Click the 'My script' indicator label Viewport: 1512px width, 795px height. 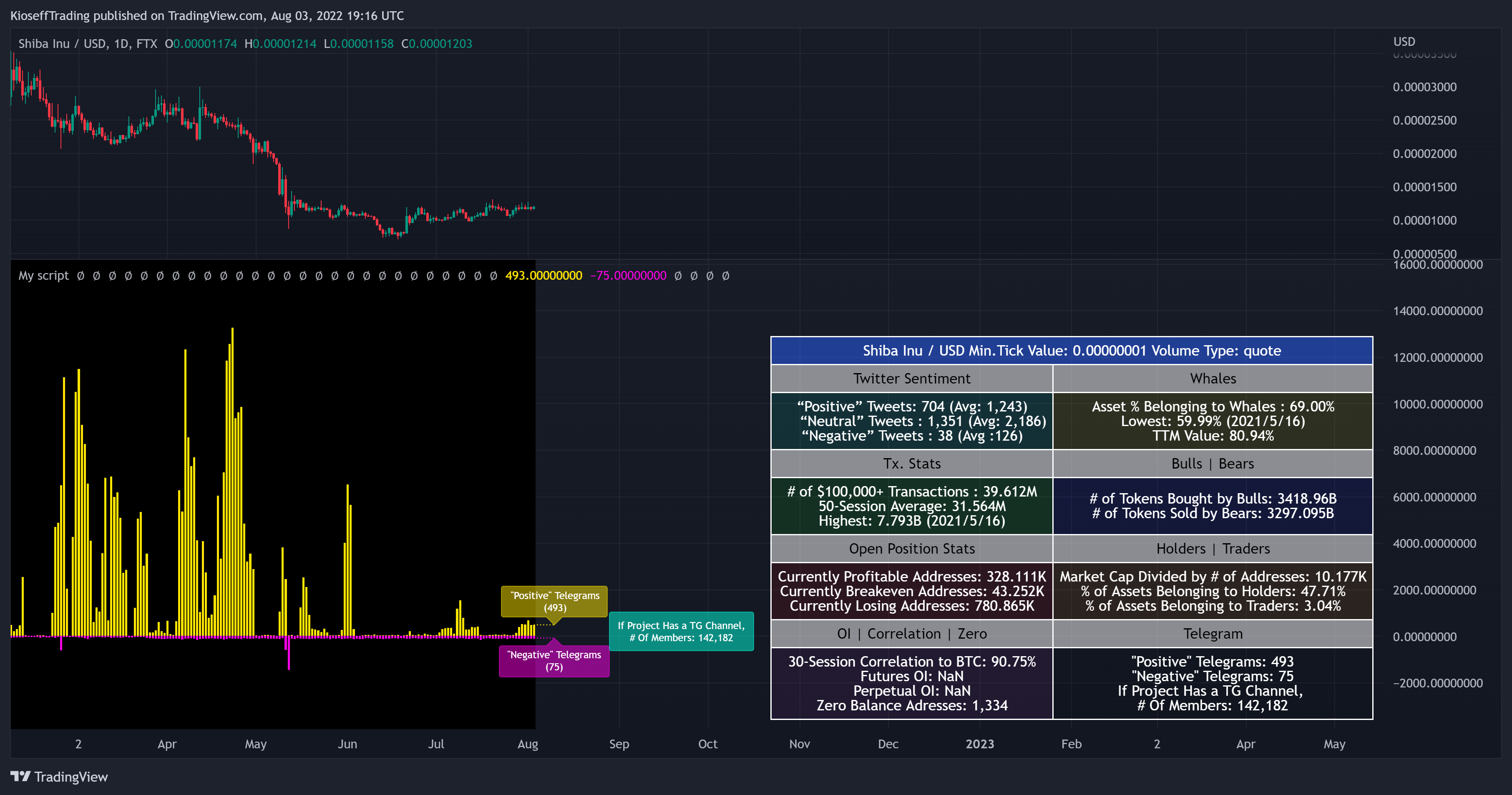point(43,275)
